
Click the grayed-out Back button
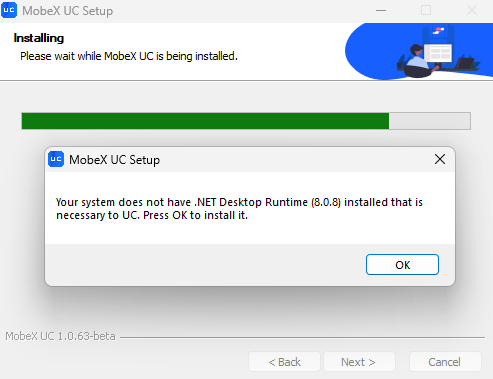[x=284, y=362]
